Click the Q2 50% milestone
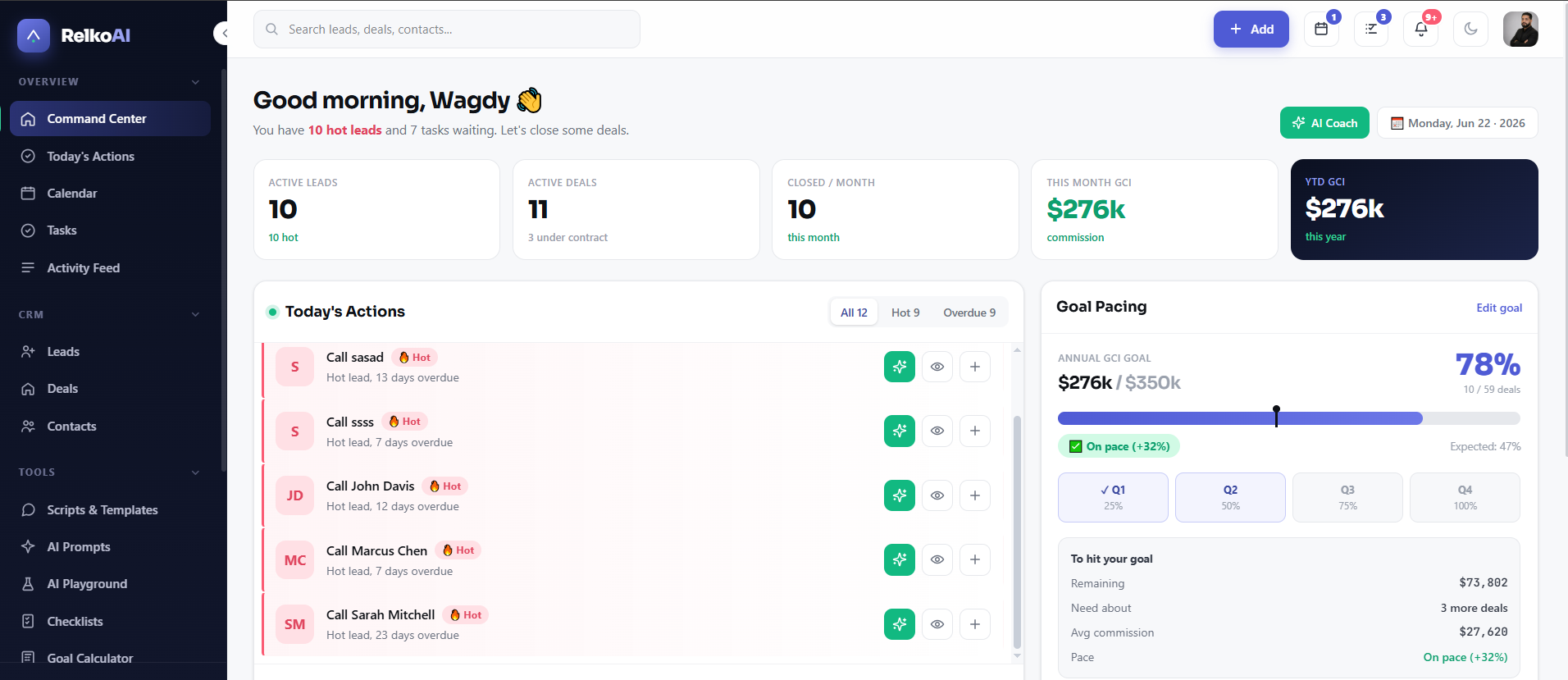The image size is (1568, 680). point(1230,497)
